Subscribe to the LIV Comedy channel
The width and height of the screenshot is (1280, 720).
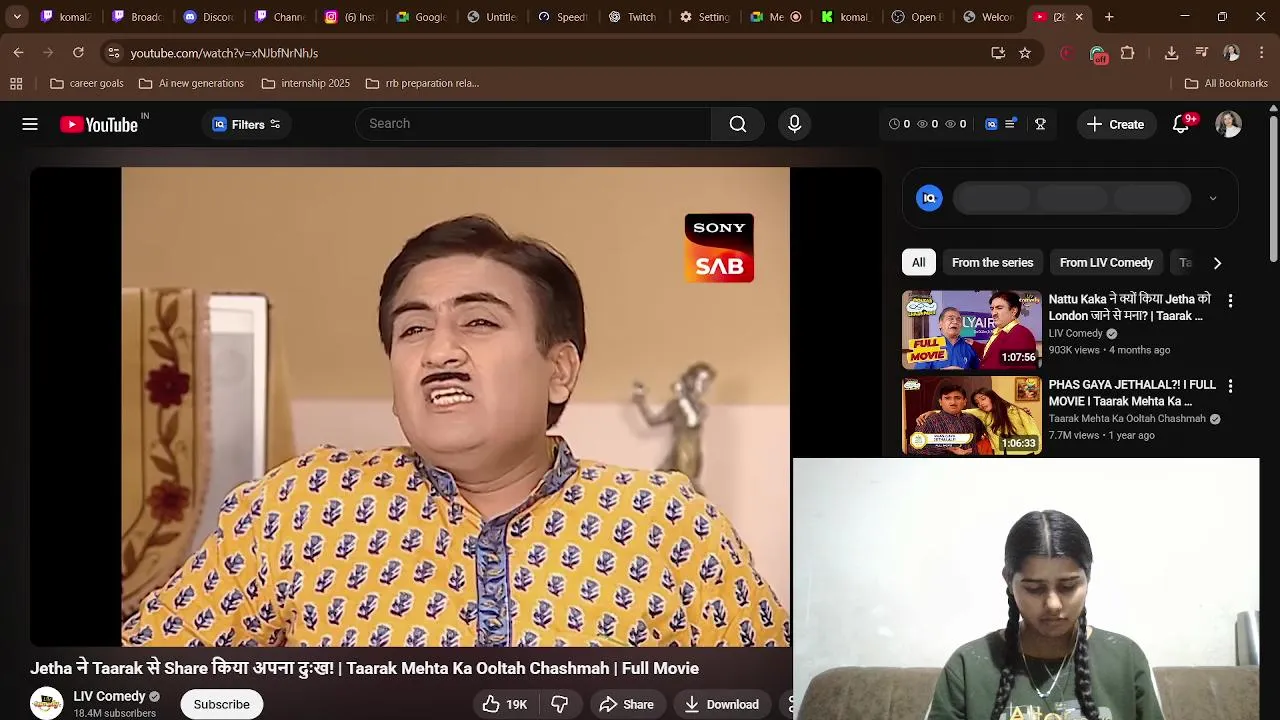pyautogui.click(x=222, y=704)
